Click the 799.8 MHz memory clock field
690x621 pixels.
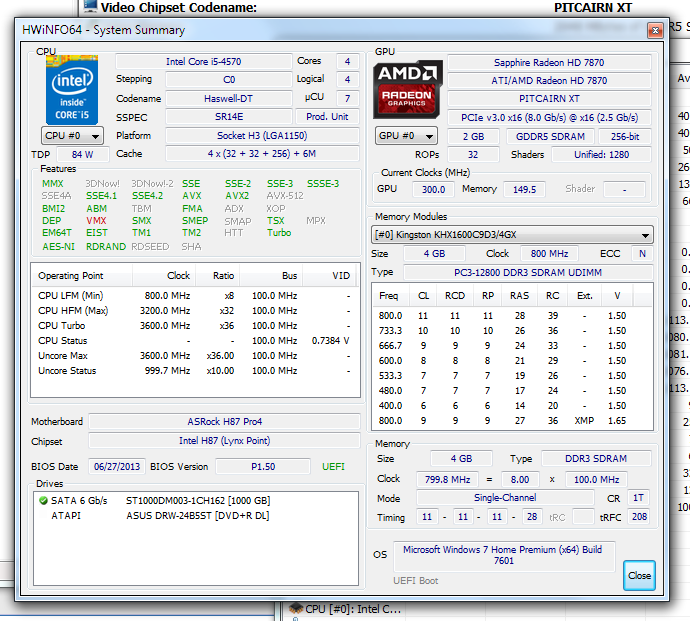448,479
